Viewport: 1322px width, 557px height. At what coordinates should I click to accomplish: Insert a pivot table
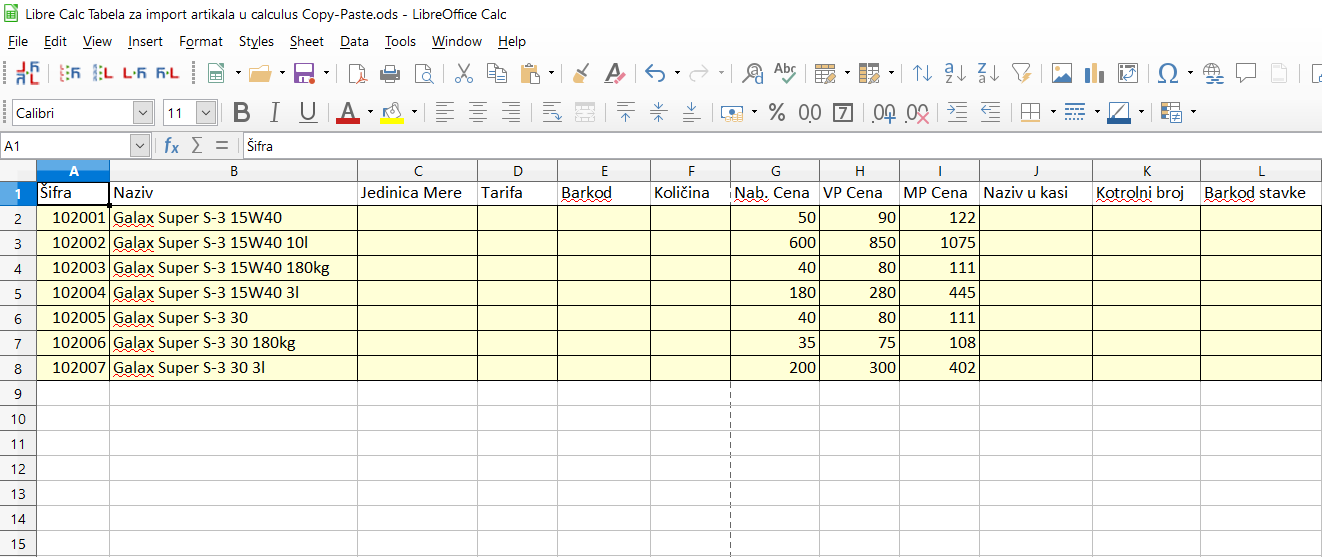pyautogui.click(x=1128, y=73)
